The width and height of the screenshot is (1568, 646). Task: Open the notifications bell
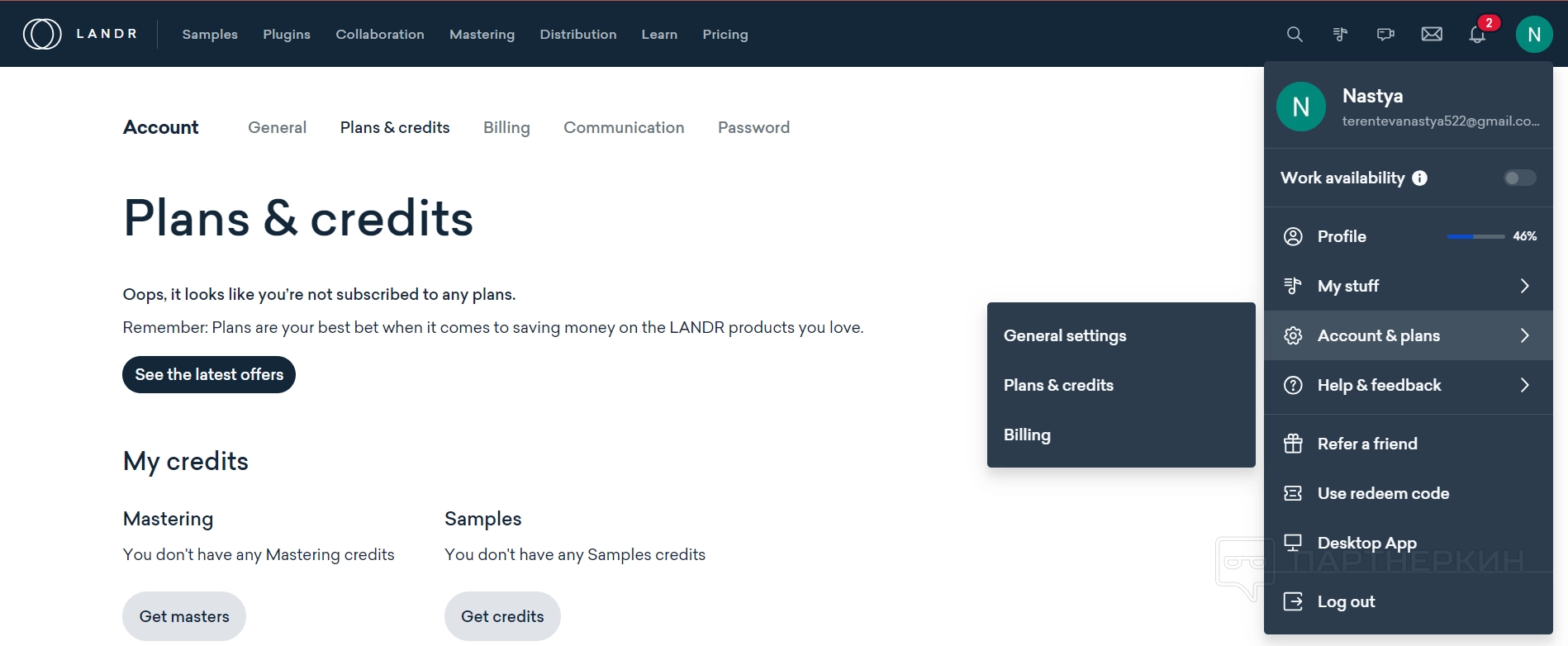pos(1477,35)
